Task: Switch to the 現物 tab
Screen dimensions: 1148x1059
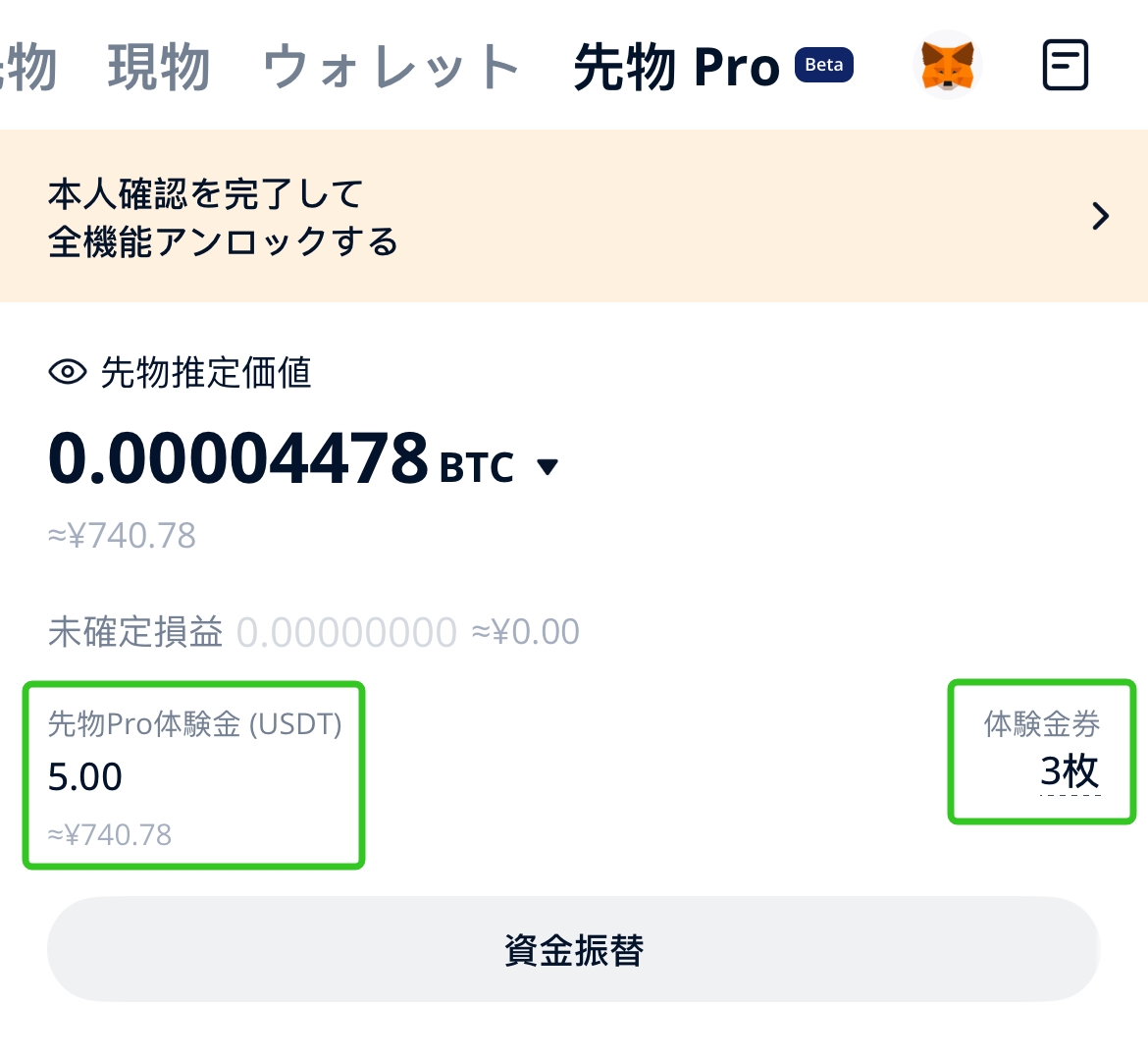Action: point(160,65)
